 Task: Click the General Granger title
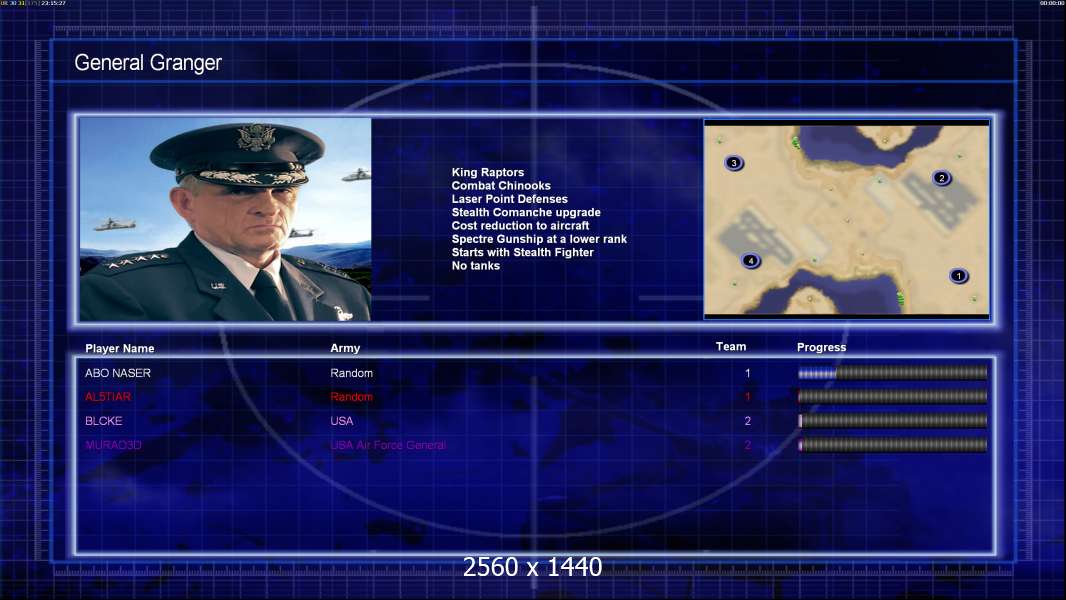tap(148, 63)
